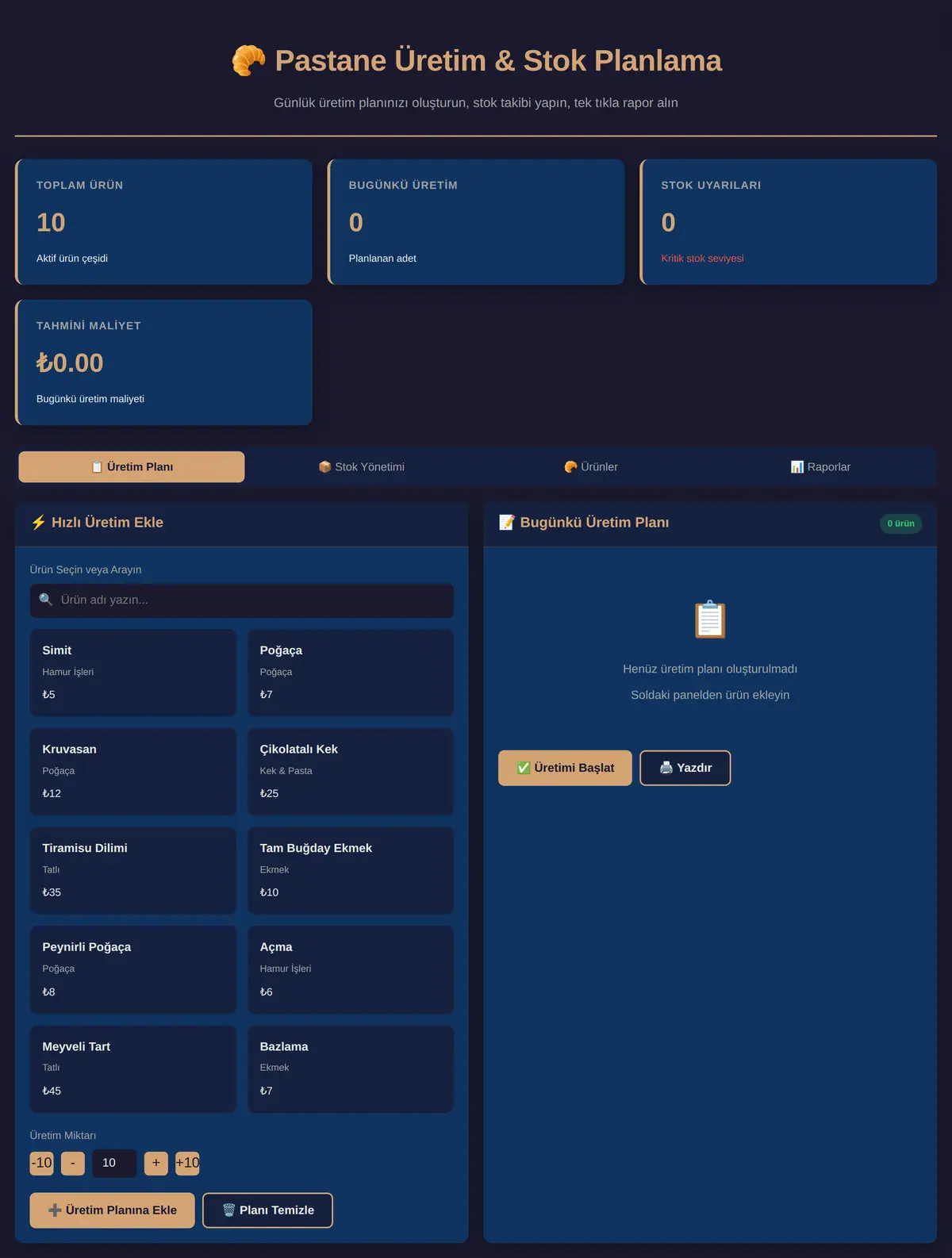Switch to the Üretim Planı tab
The height and width of the screenshot is (1258, 952).
132,467
